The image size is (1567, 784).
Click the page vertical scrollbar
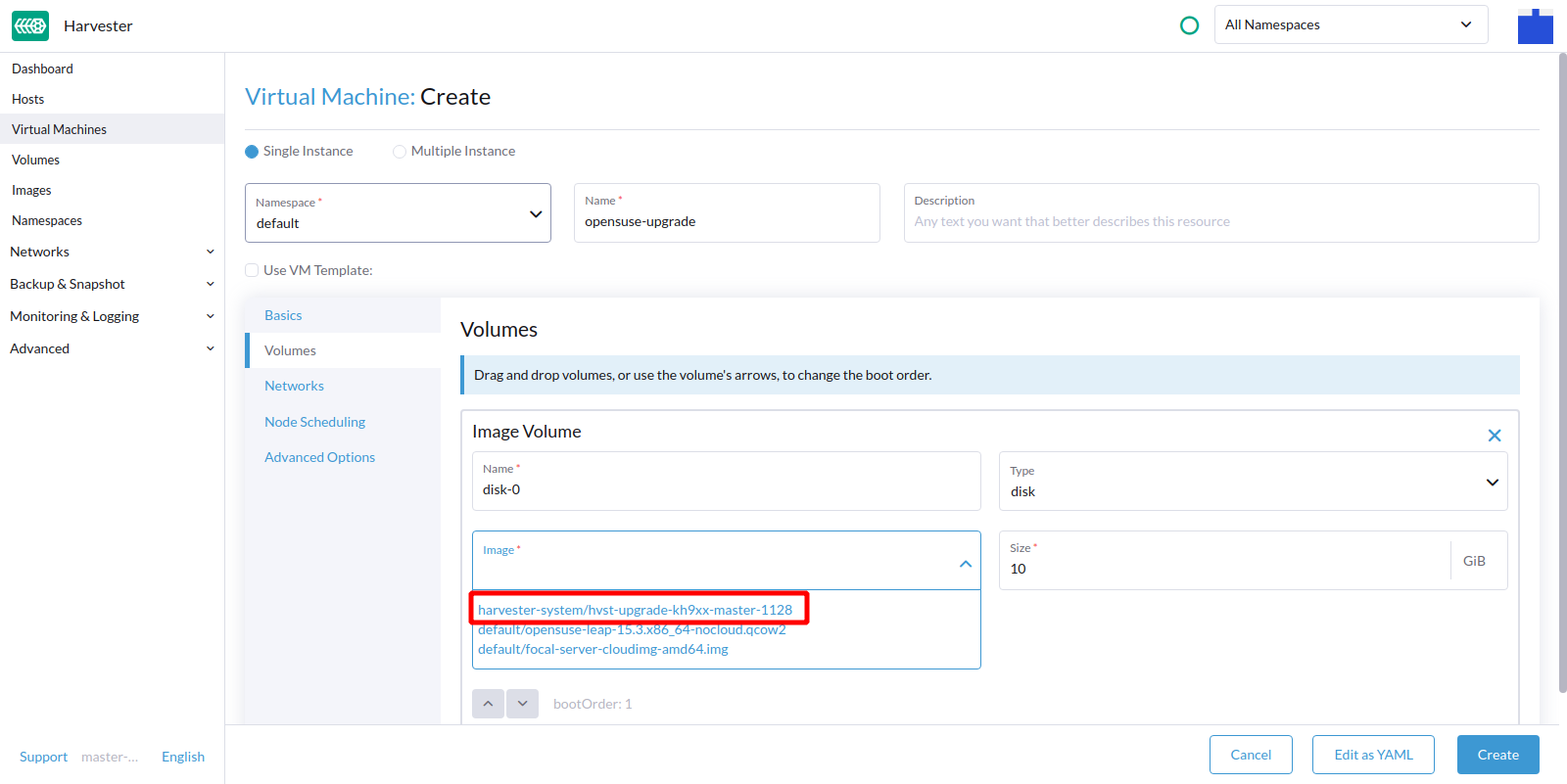[1562, 372]
